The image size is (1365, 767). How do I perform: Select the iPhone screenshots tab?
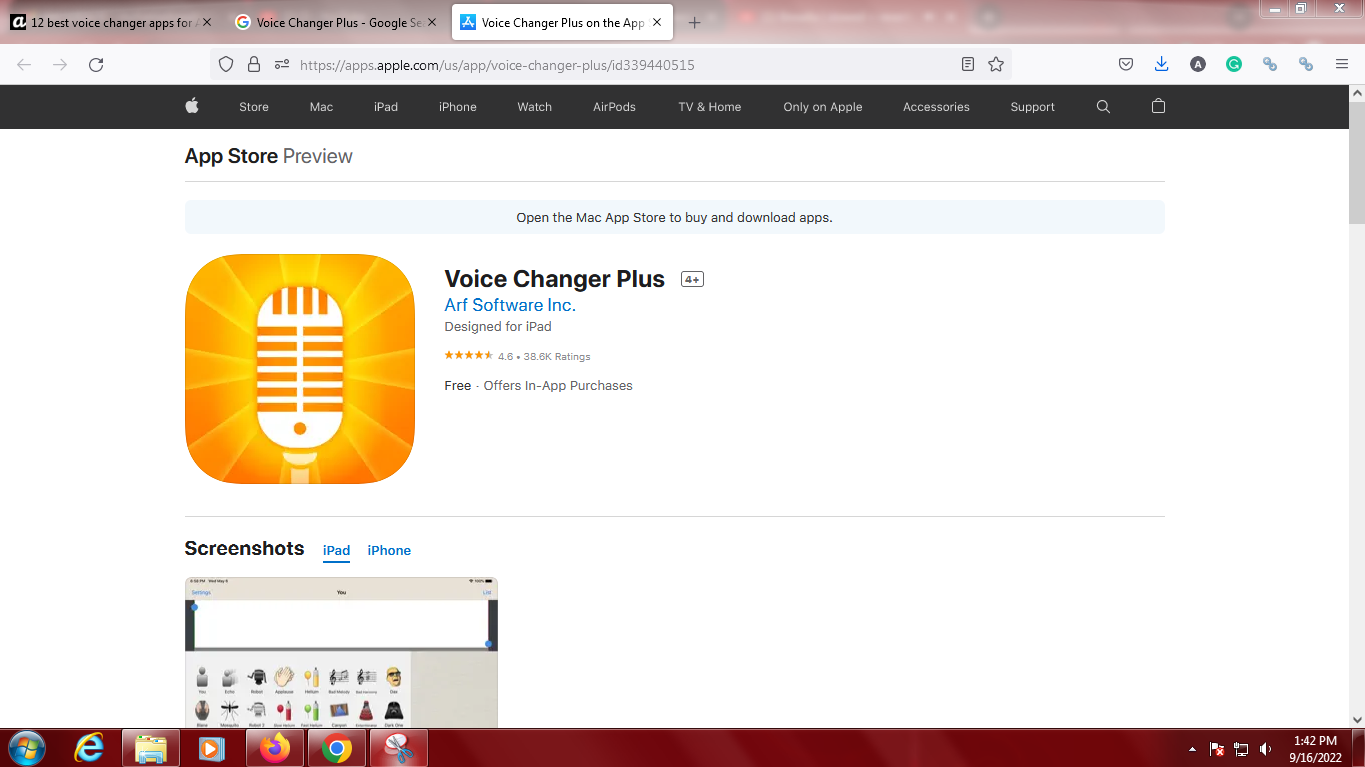[x=389, y=550]
